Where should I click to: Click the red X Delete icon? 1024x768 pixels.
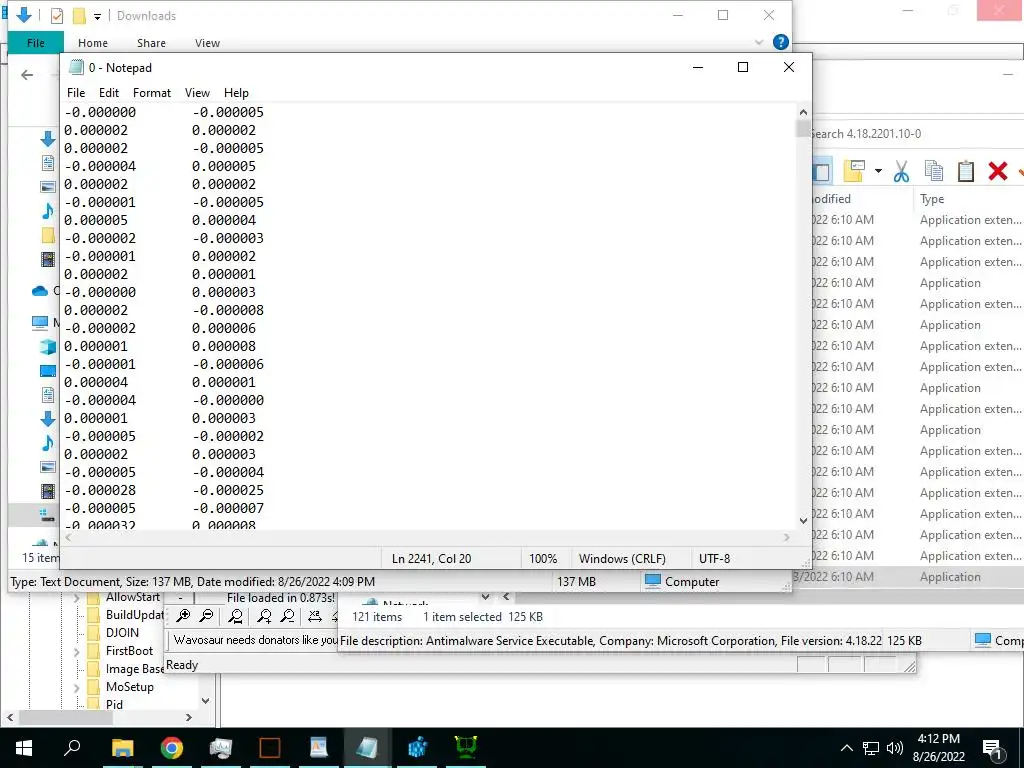coord(997,171)
